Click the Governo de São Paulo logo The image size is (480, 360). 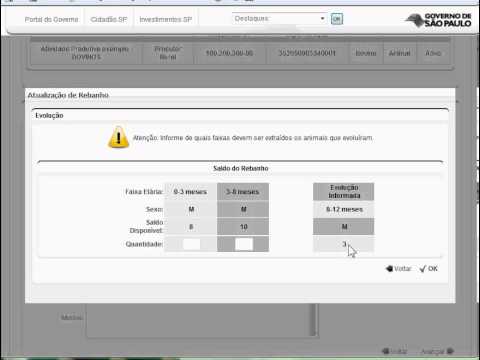coord(438,20)
